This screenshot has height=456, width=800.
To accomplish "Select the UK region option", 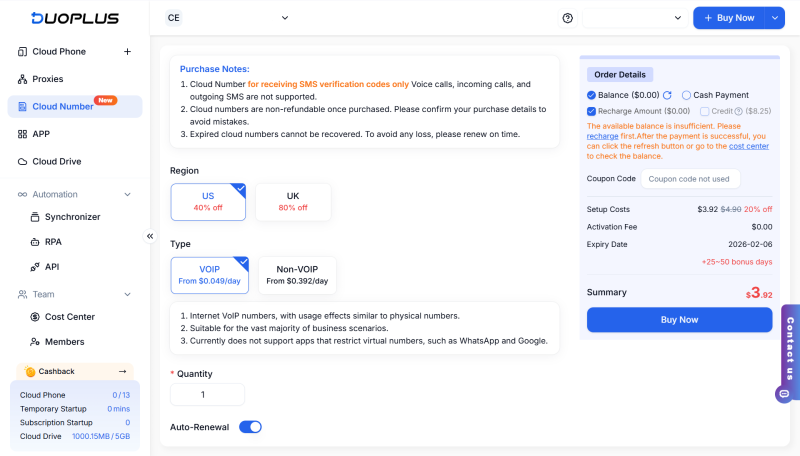I will click(x=293, y=201).
